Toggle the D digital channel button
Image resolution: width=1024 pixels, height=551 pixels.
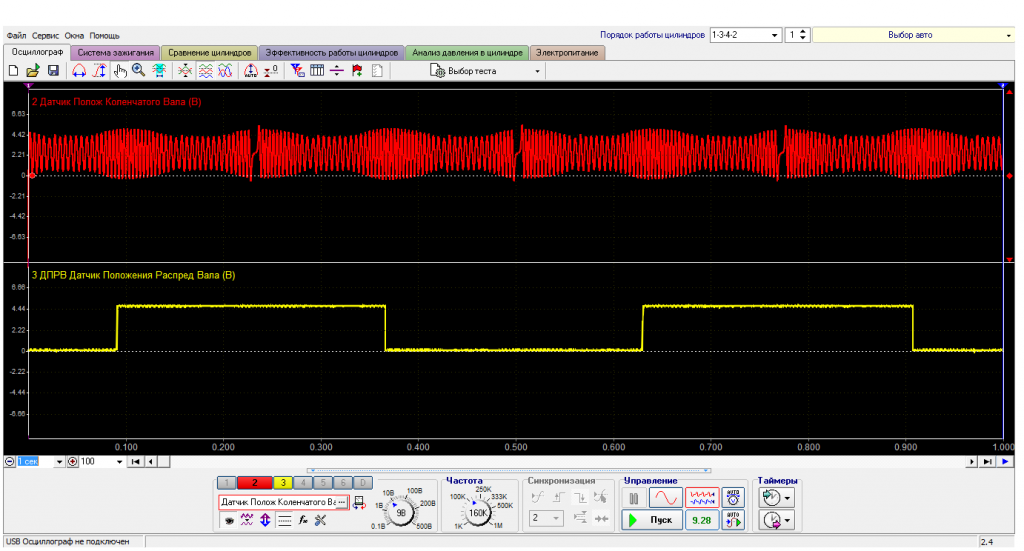(362, 483)
